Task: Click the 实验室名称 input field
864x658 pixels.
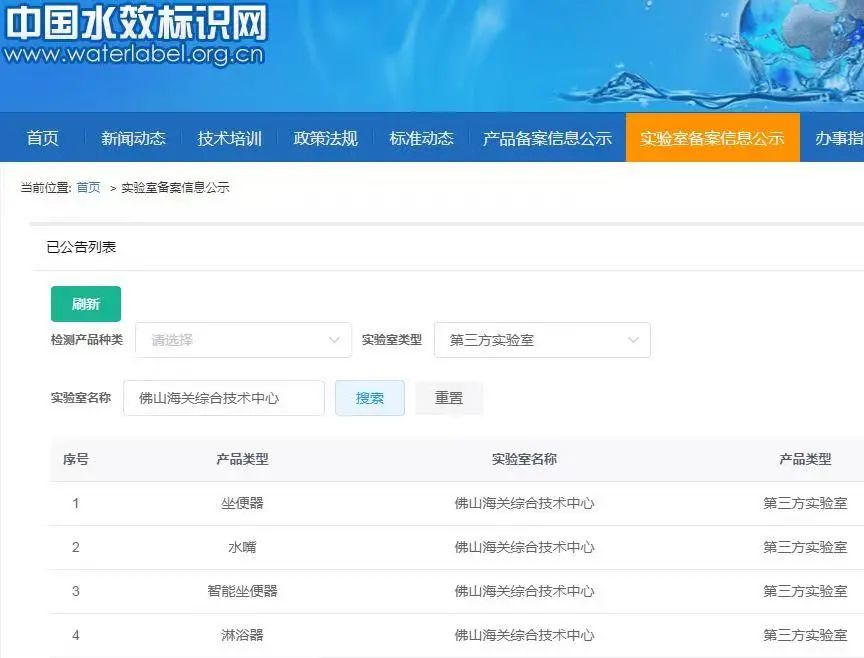Action: [224, 398]
